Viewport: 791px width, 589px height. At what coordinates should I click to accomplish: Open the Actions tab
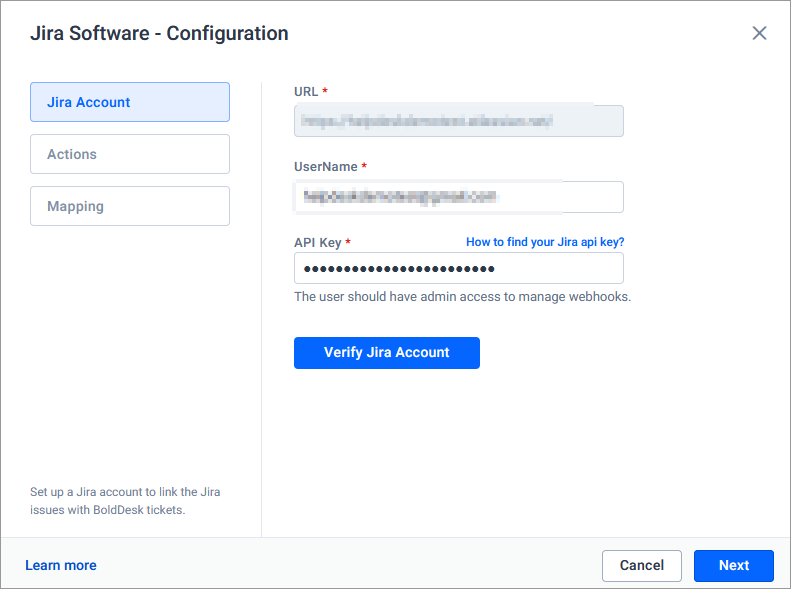tap(130, 154)
